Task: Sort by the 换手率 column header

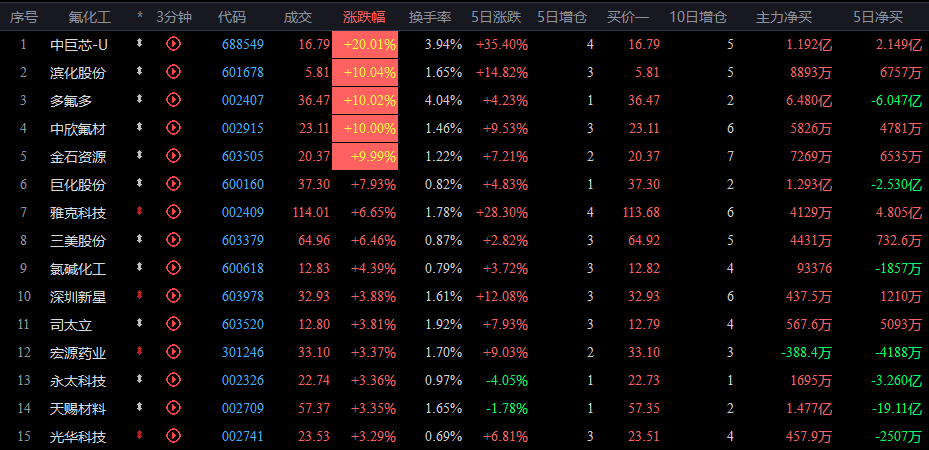Action: [x=430, y=17]
